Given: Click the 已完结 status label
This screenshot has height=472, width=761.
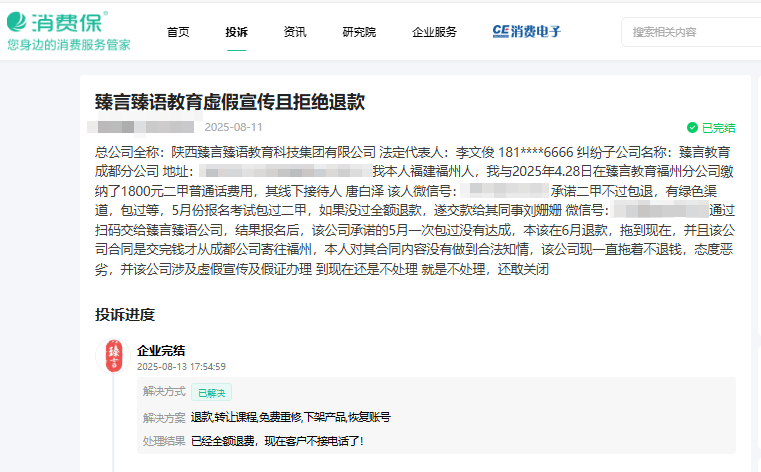Looking at the screenshot, I should tap(718, 128).
